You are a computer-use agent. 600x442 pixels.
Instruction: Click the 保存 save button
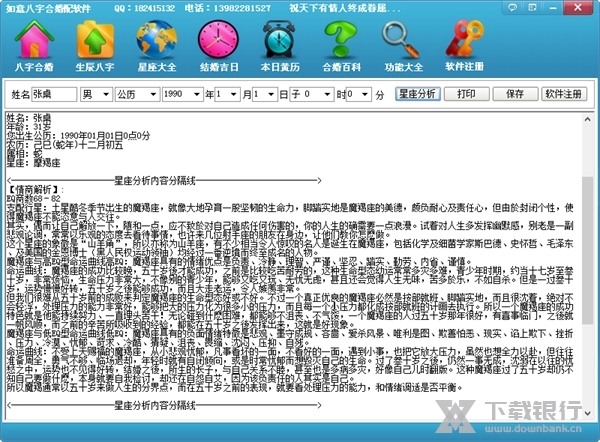[x=515, y=94]
